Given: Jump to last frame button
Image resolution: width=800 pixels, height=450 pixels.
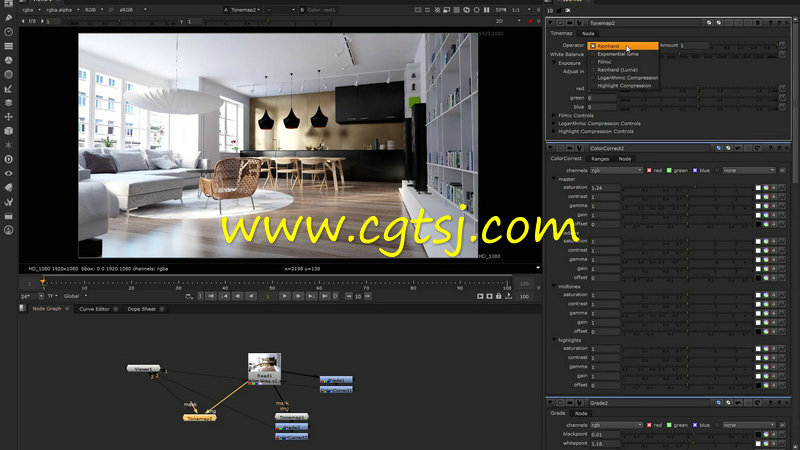Looking at the screenshot, I should [x=324, y=296].
